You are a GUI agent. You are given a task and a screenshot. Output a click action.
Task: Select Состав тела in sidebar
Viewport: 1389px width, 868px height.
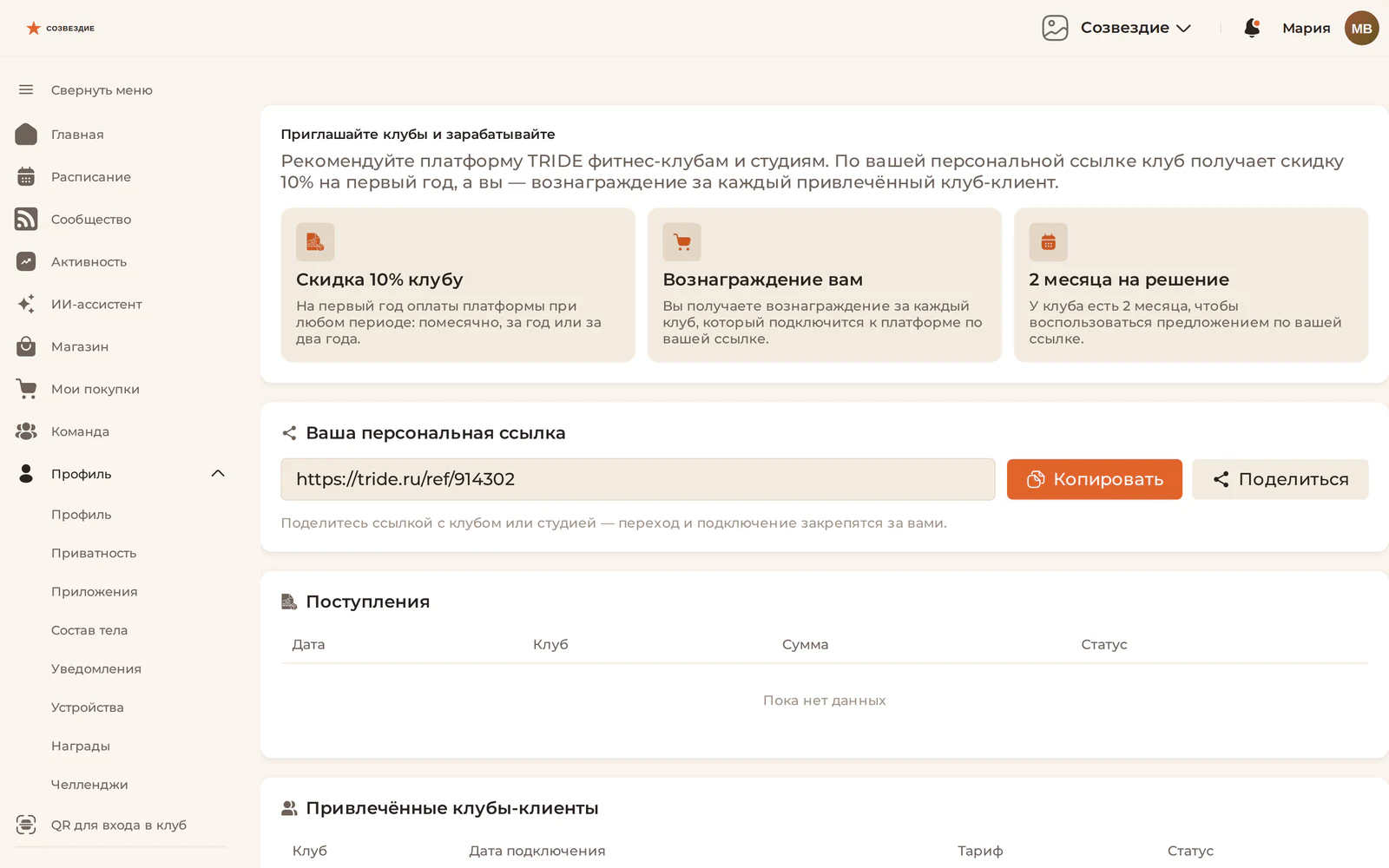click(89, 630)
